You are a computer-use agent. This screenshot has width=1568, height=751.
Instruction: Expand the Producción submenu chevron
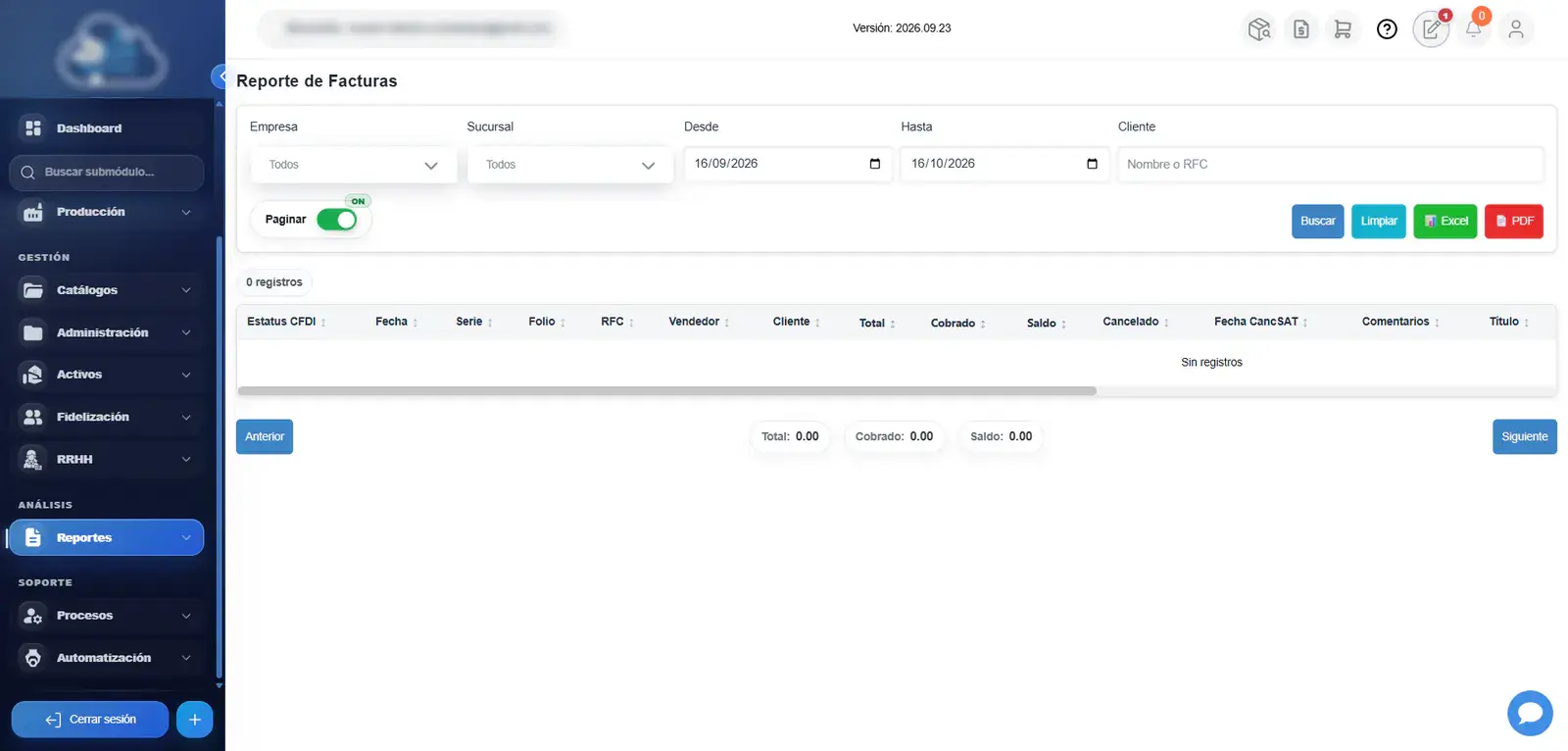pyautogui.click(x=186, y=212)
